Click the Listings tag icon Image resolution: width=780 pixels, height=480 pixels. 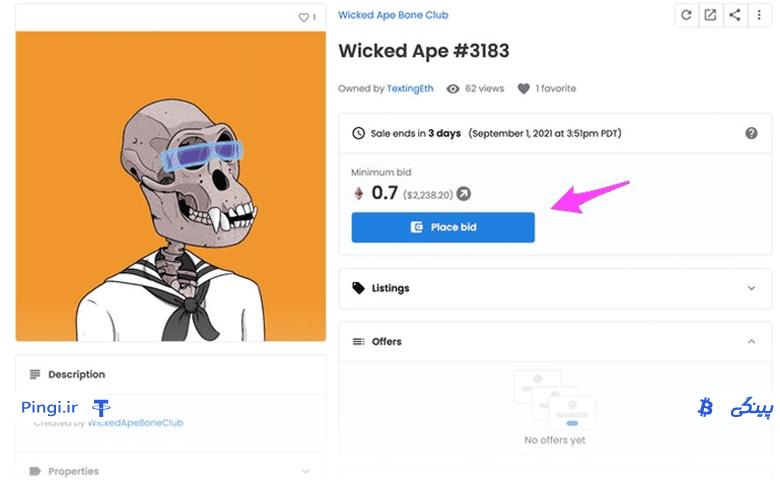[x=358, y=288]
